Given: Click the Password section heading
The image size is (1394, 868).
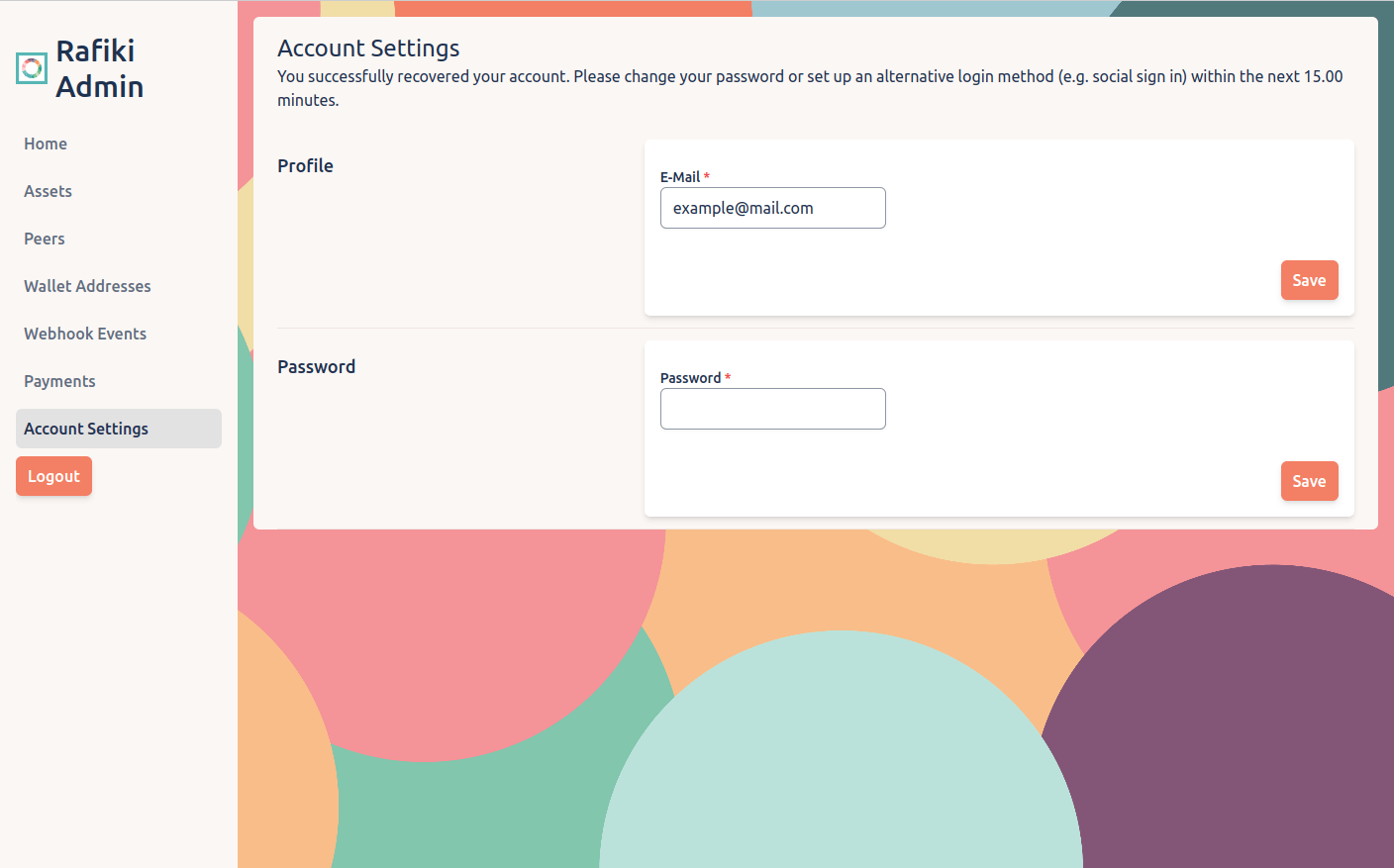Looking at the screenshot, I should click(x=316, y=366).
